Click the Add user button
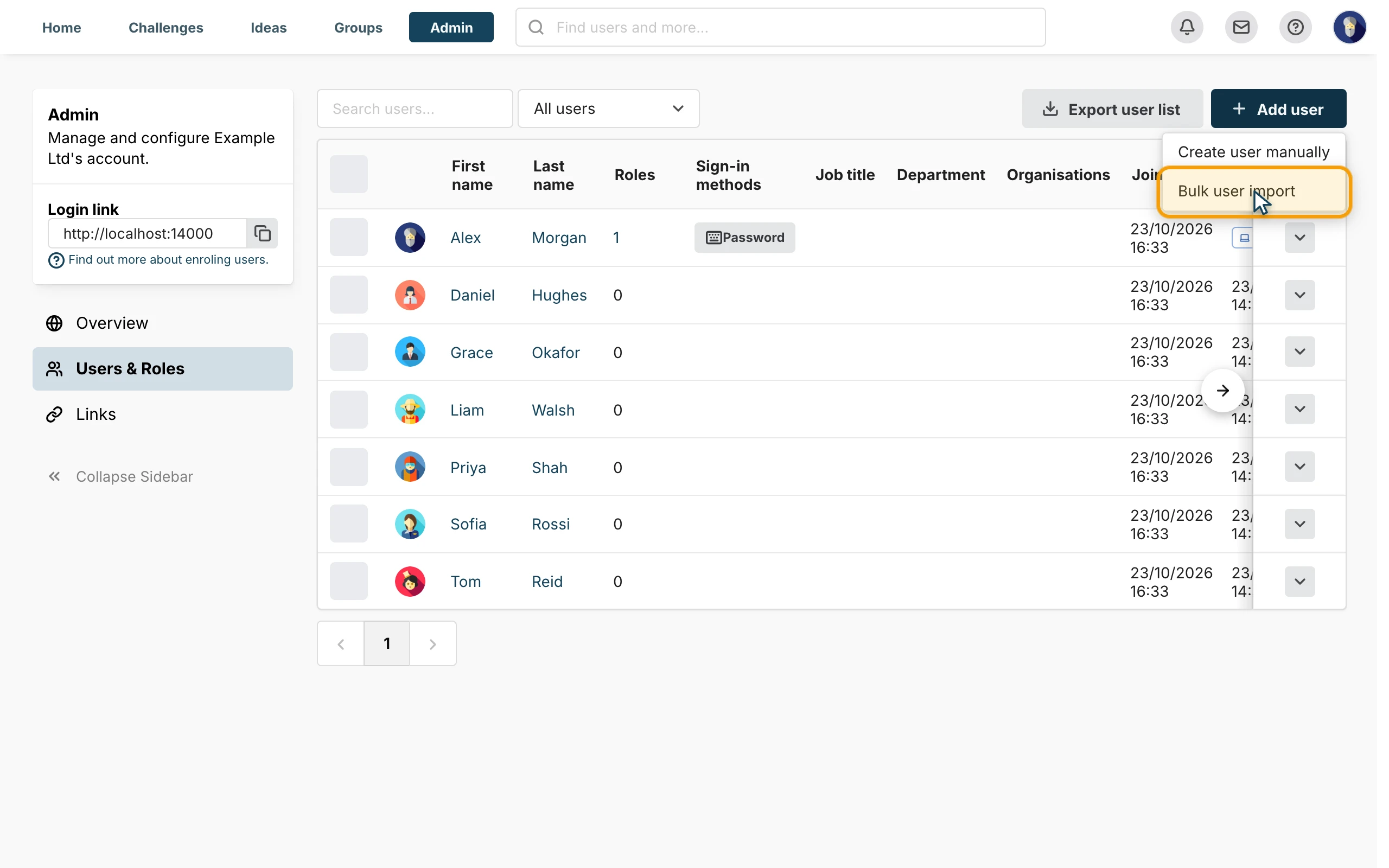This screenshot has height=868, width=1389. coord(1278,108)
